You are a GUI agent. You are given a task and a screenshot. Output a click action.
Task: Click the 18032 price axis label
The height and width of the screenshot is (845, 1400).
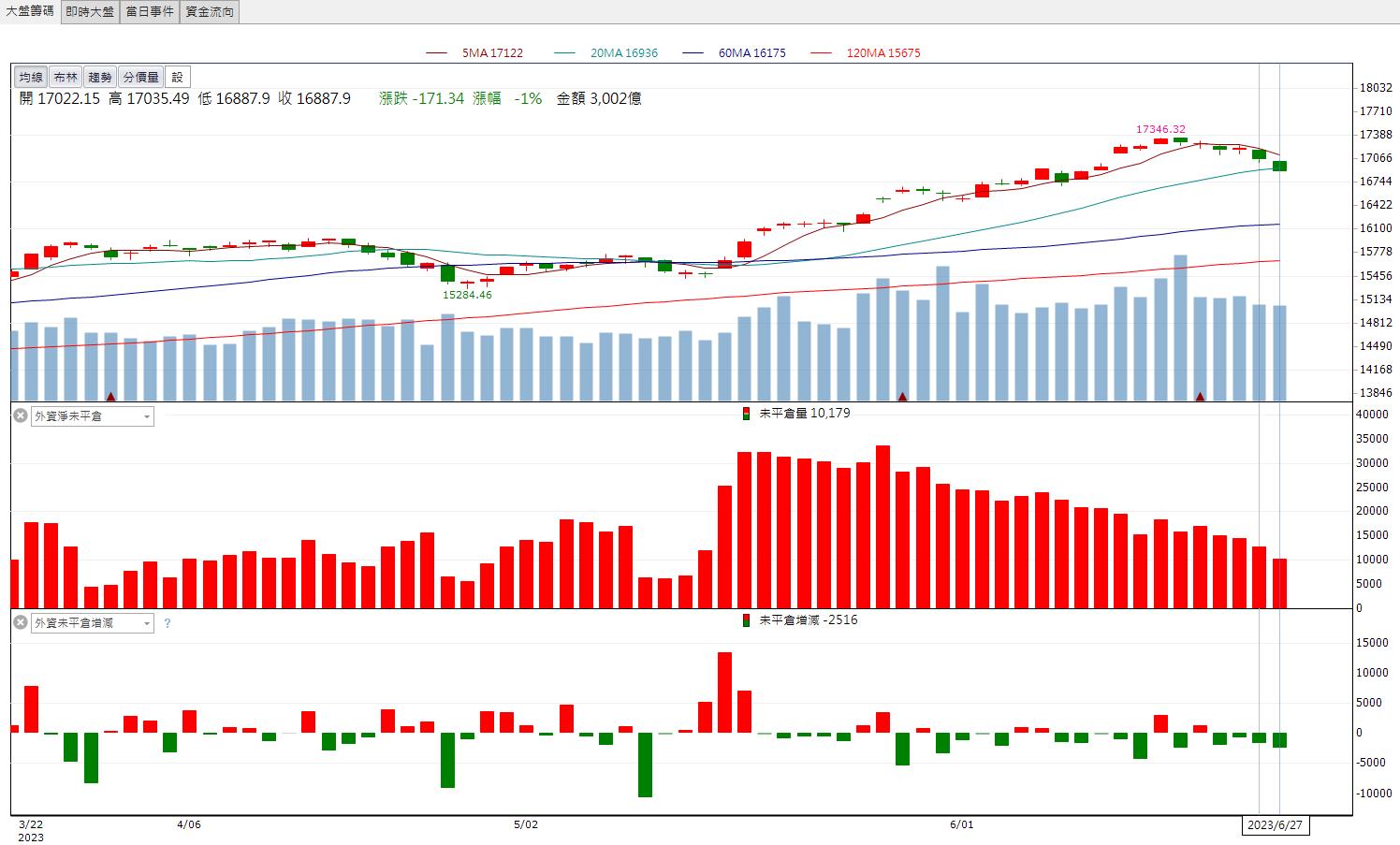[x=1376, y=88]
